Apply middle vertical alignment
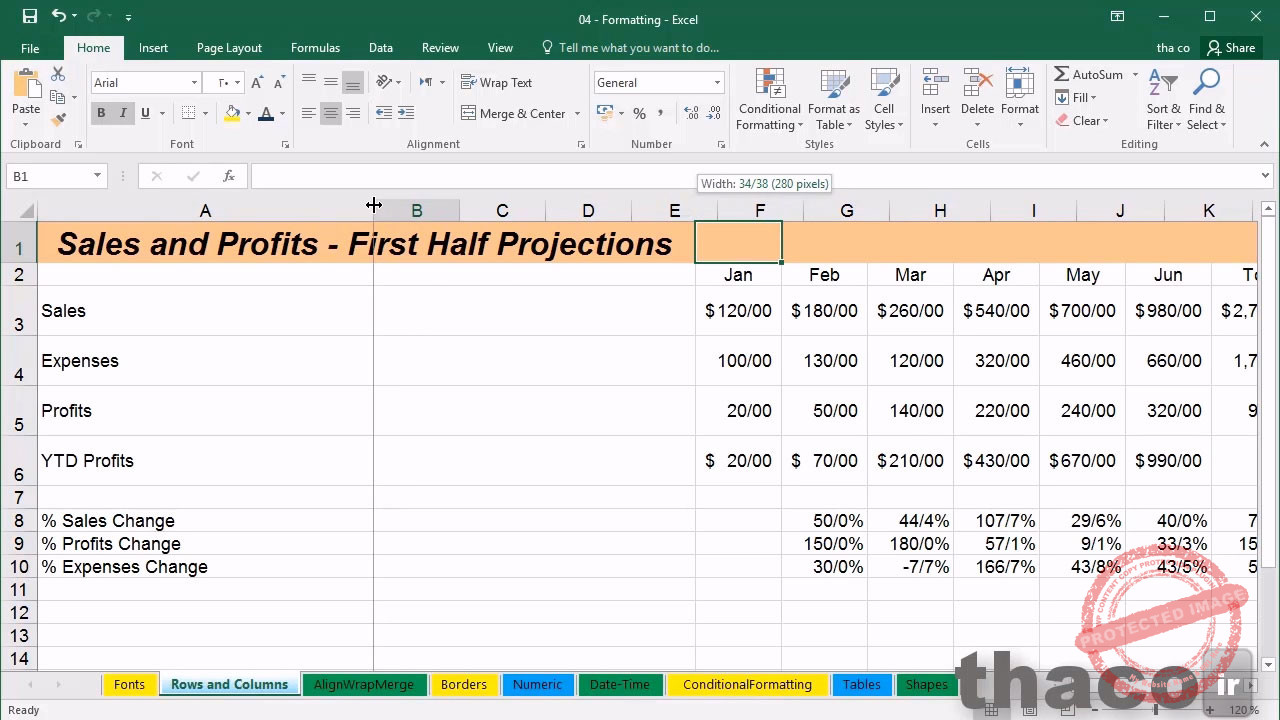This screenshot has height=720, width=1280. tap(330, 82)
